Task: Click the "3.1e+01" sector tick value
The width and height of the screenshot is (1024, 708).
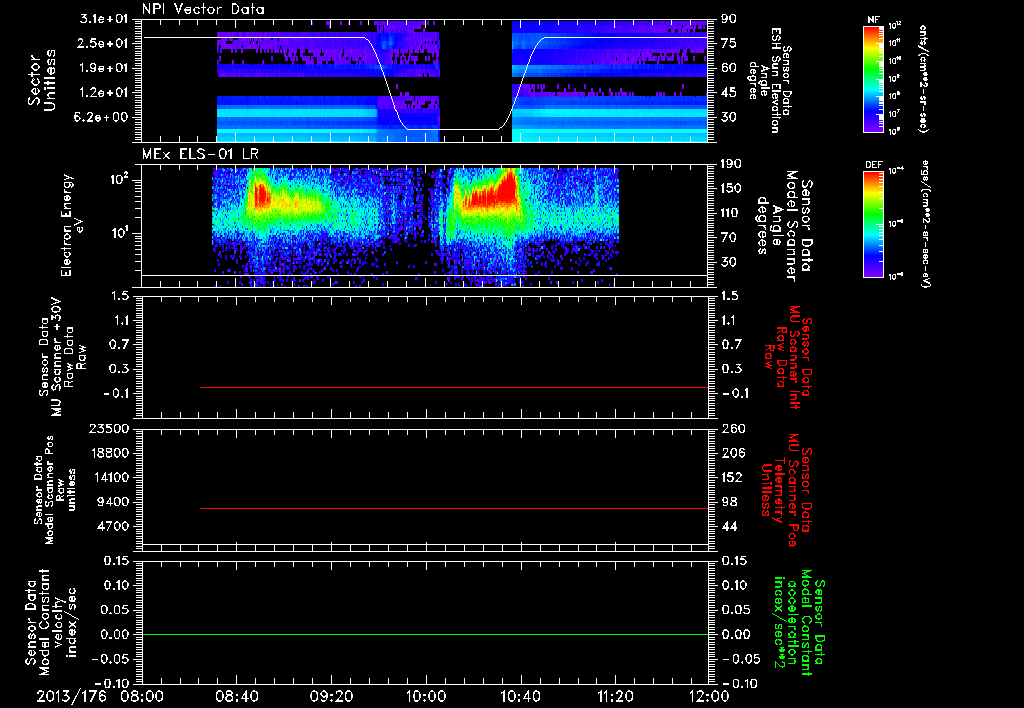Action: [x=104, y=19]
